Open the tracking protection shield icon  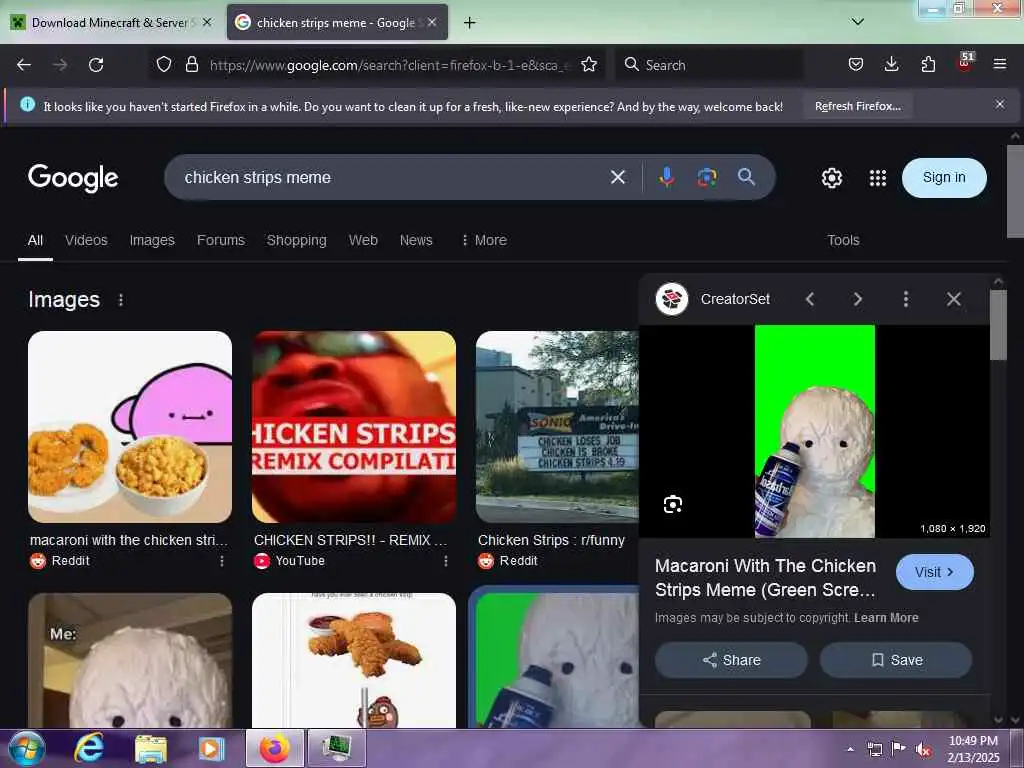[164, 64]
